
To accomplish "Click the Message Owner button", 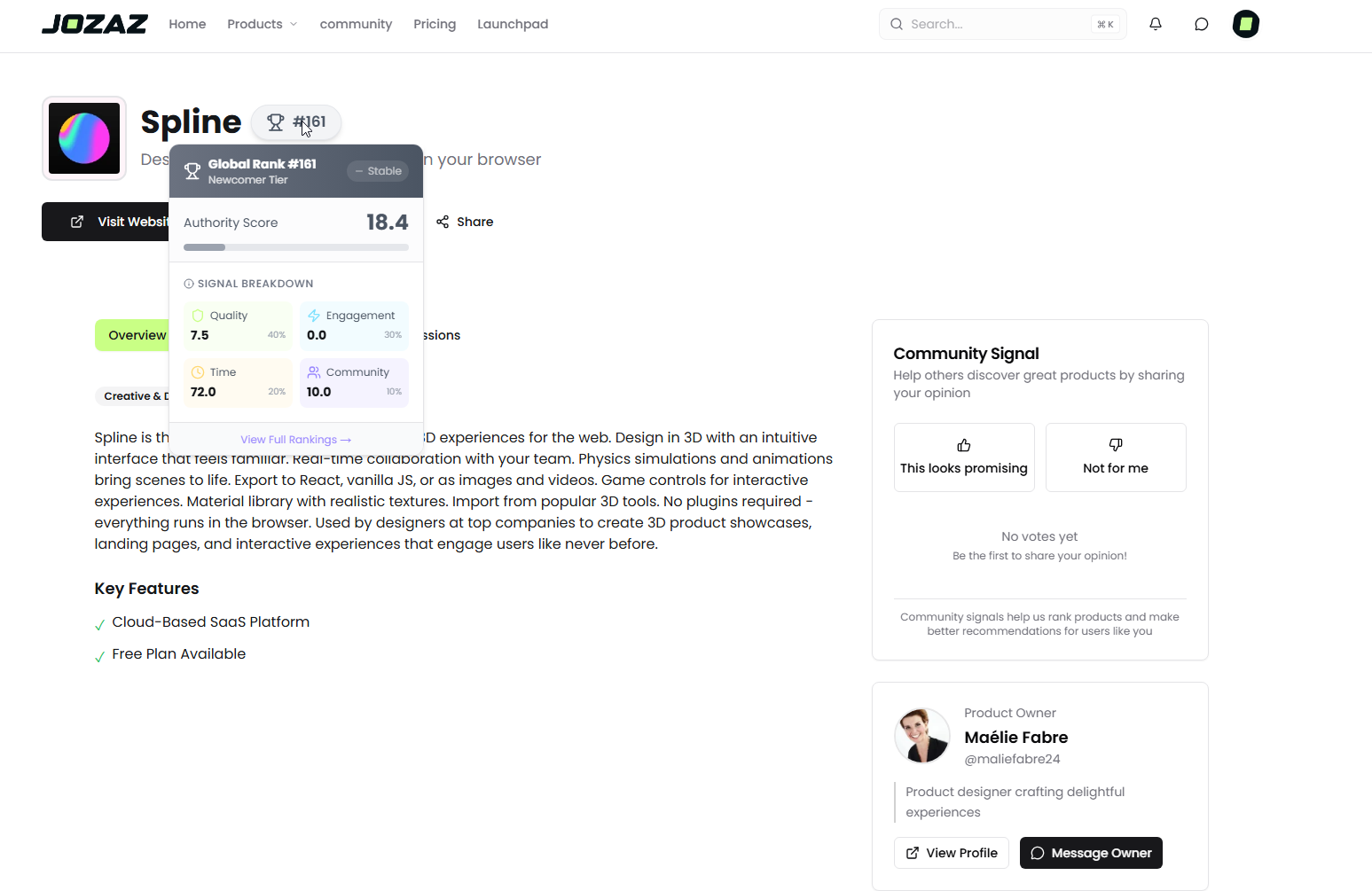I will [x=1091, y=852].
